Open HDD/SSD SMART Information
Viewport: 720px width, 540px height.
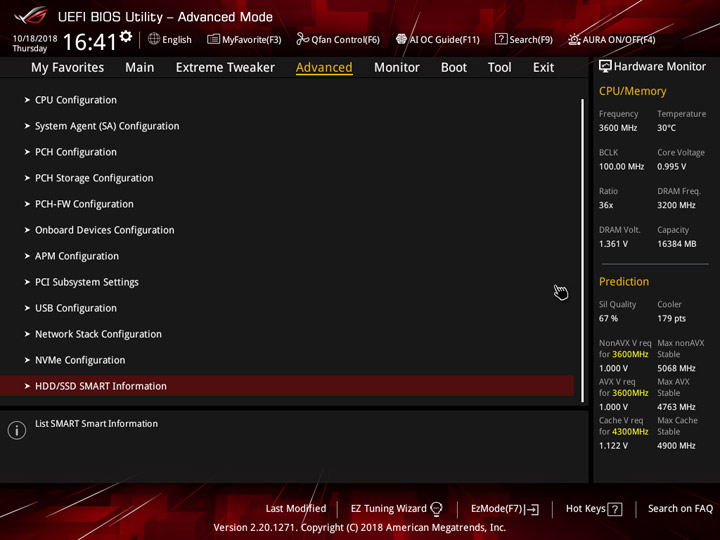[287, 386]
